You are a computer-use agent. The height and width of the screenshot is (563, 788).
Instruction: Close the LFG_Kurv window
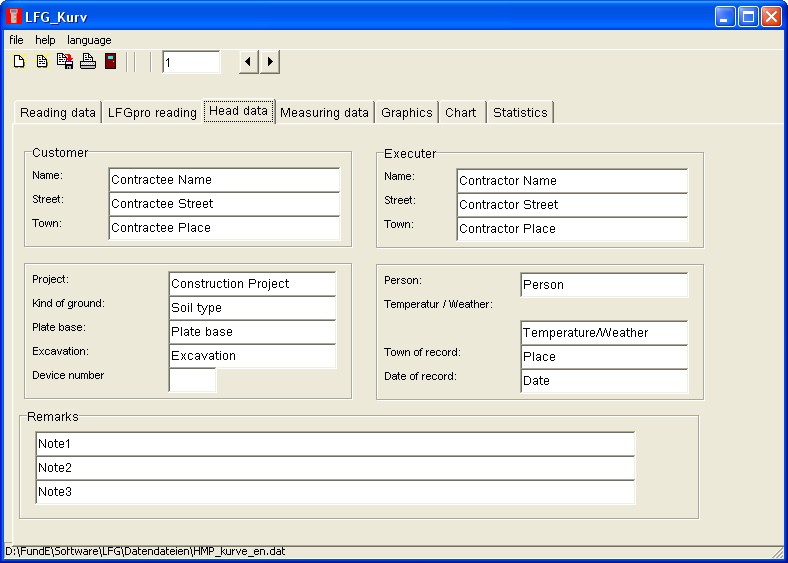pyautogui.click(x=771, y=17)
